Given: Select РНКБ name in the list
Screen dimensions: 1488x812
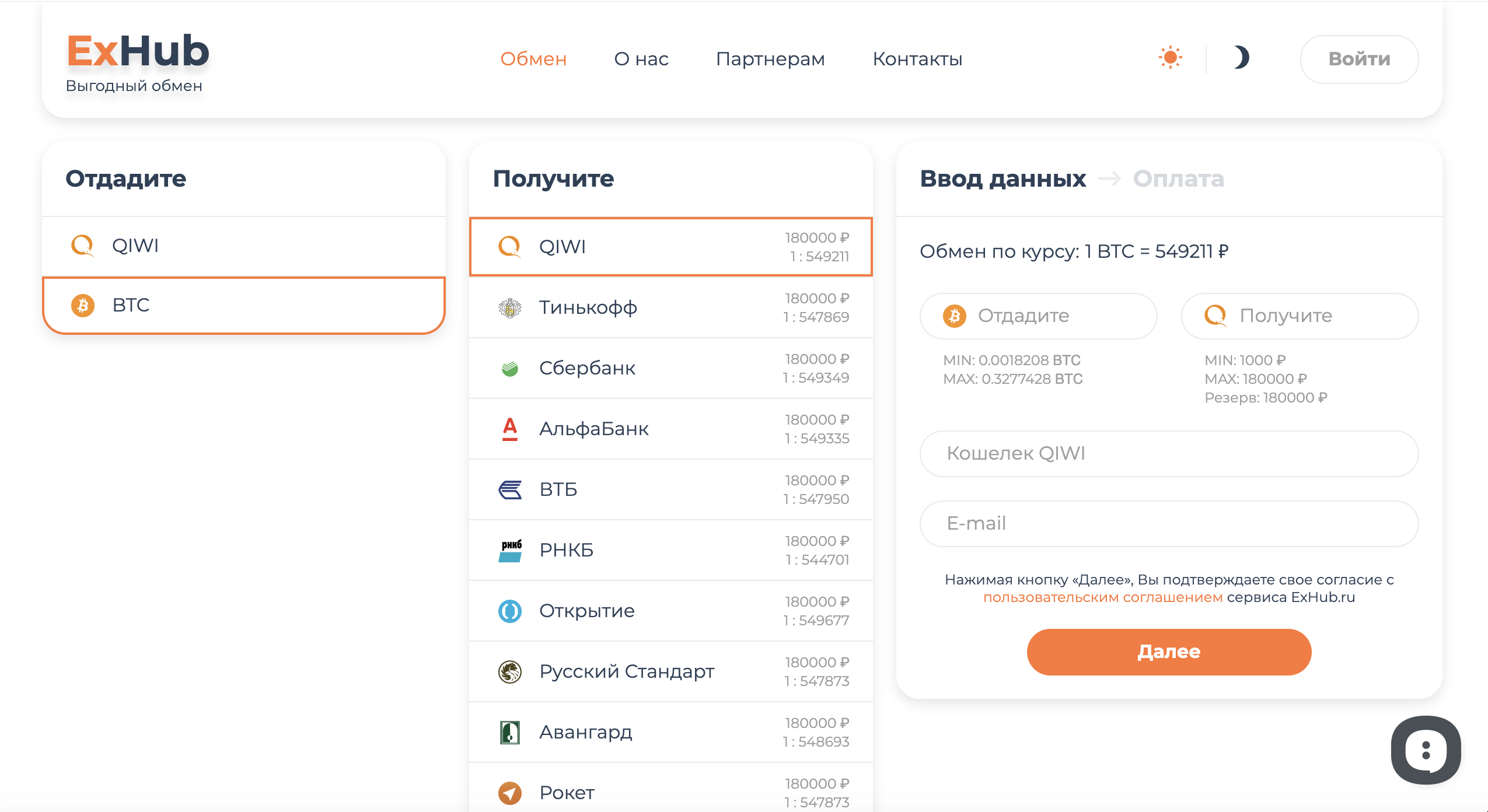Looking at the screenshot, I should coord(566,550).
